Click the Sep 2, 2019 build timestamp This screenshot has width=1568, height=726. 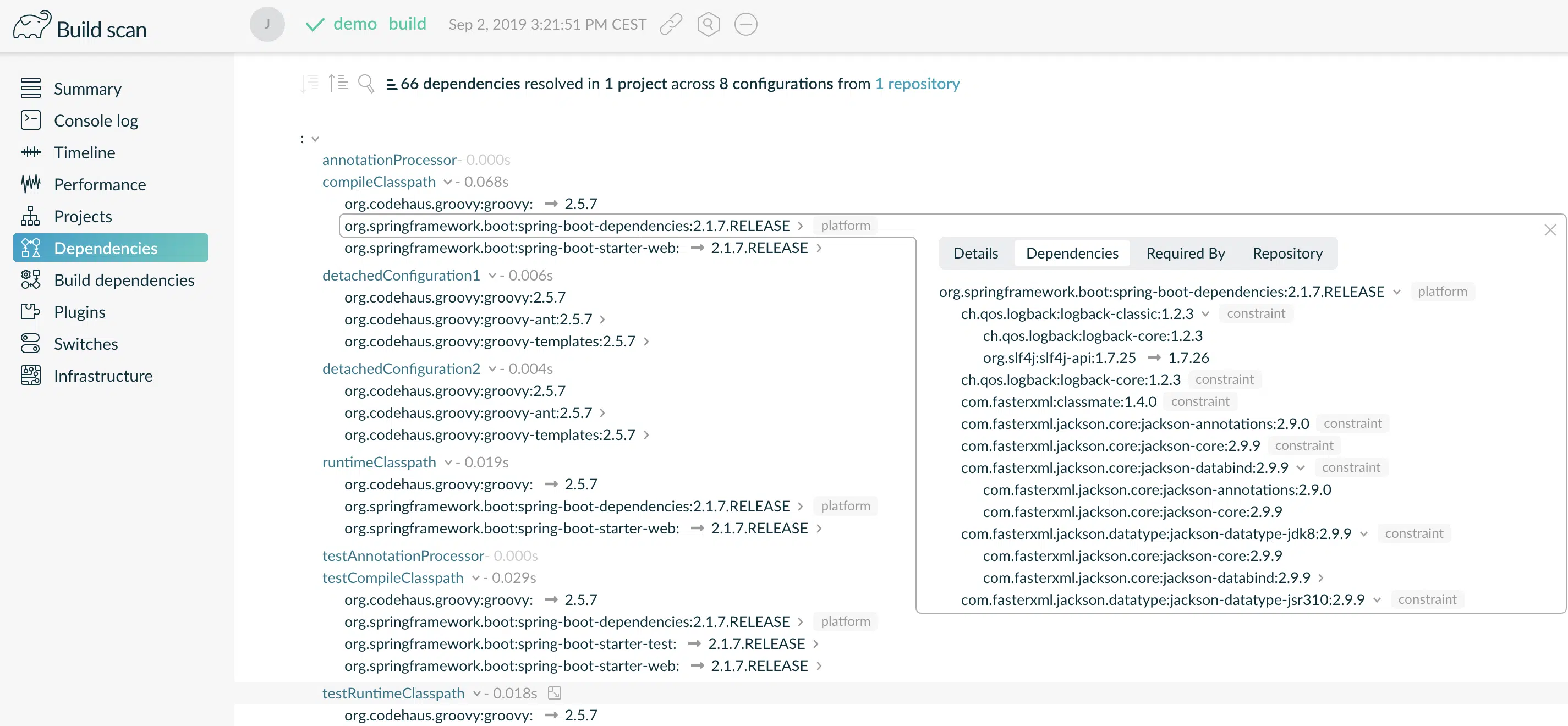click(547, 24)
